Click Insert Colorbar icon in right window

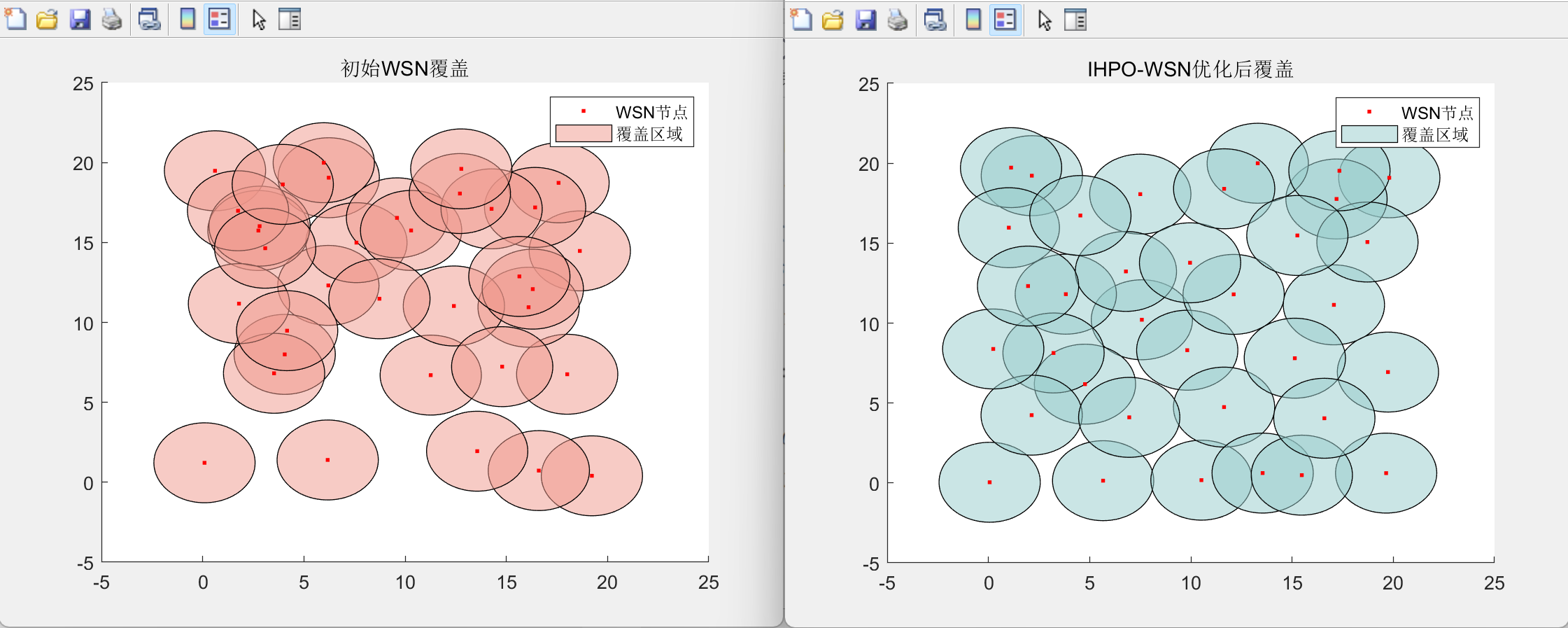pos(973,20)
